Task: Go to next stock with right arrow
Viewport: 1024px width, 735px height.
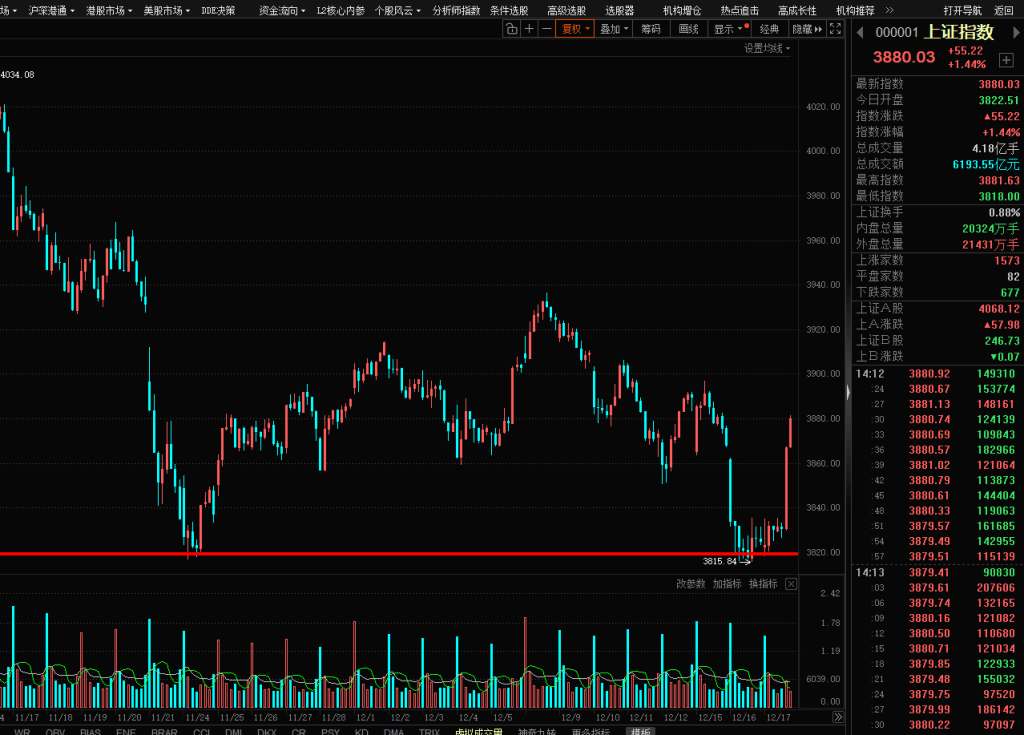Action: click(1017, 33)
